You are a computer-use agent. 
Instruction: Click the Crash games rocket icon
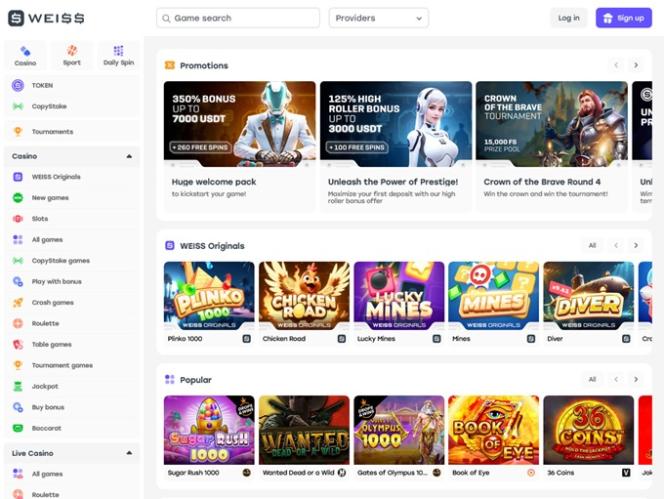[x=17, y=302]
